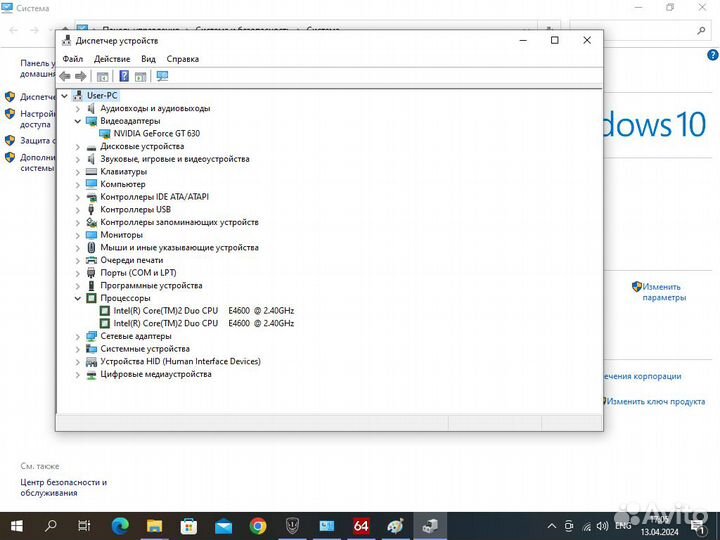Select User-PC computer name

point(102,96)
